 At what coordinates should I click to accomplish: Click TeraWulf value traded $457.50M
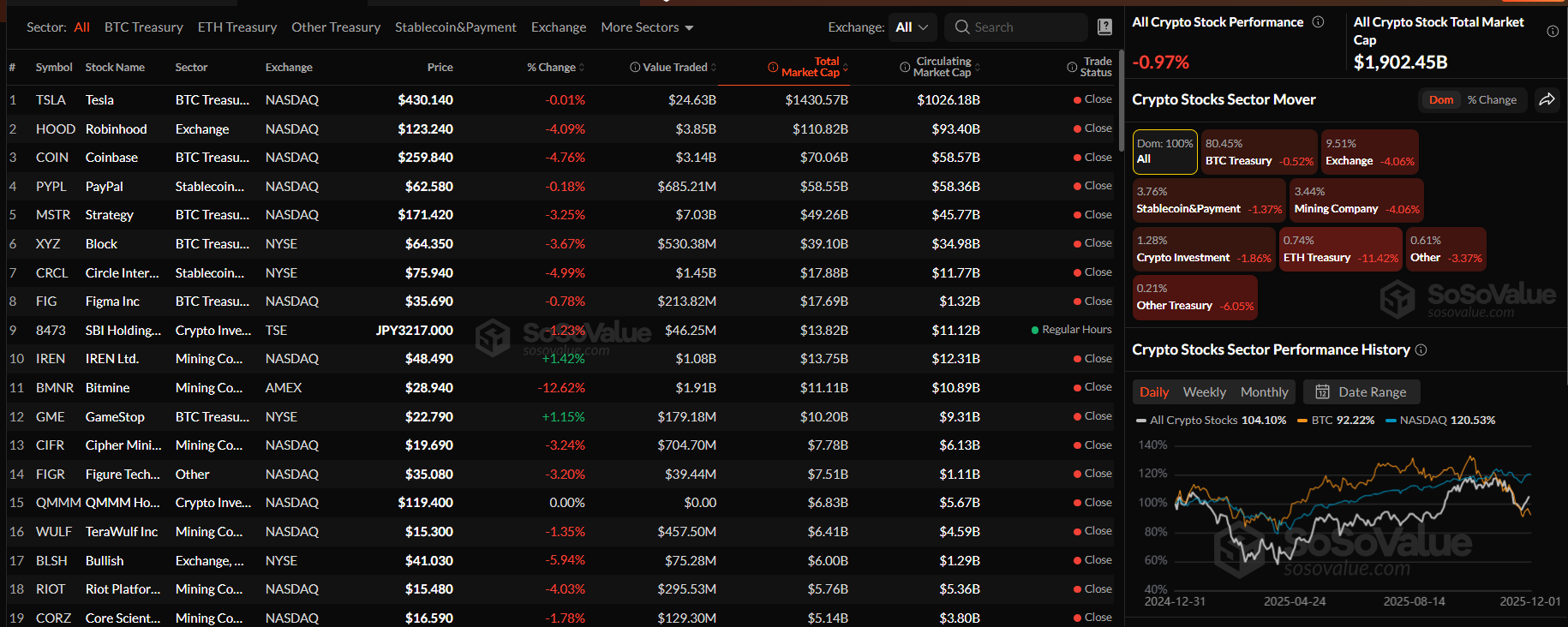(x=686, y=532)
